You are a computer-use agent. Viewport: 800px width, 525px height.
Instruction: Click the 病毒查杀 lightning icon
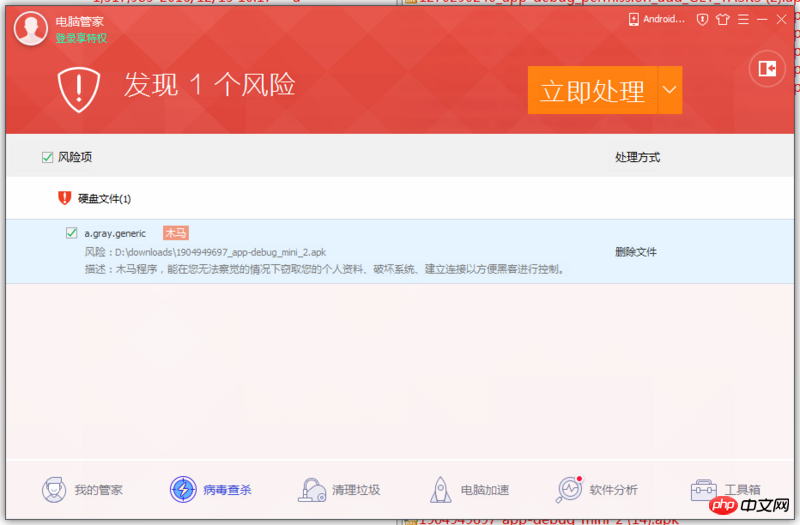[x=183, y=490]
